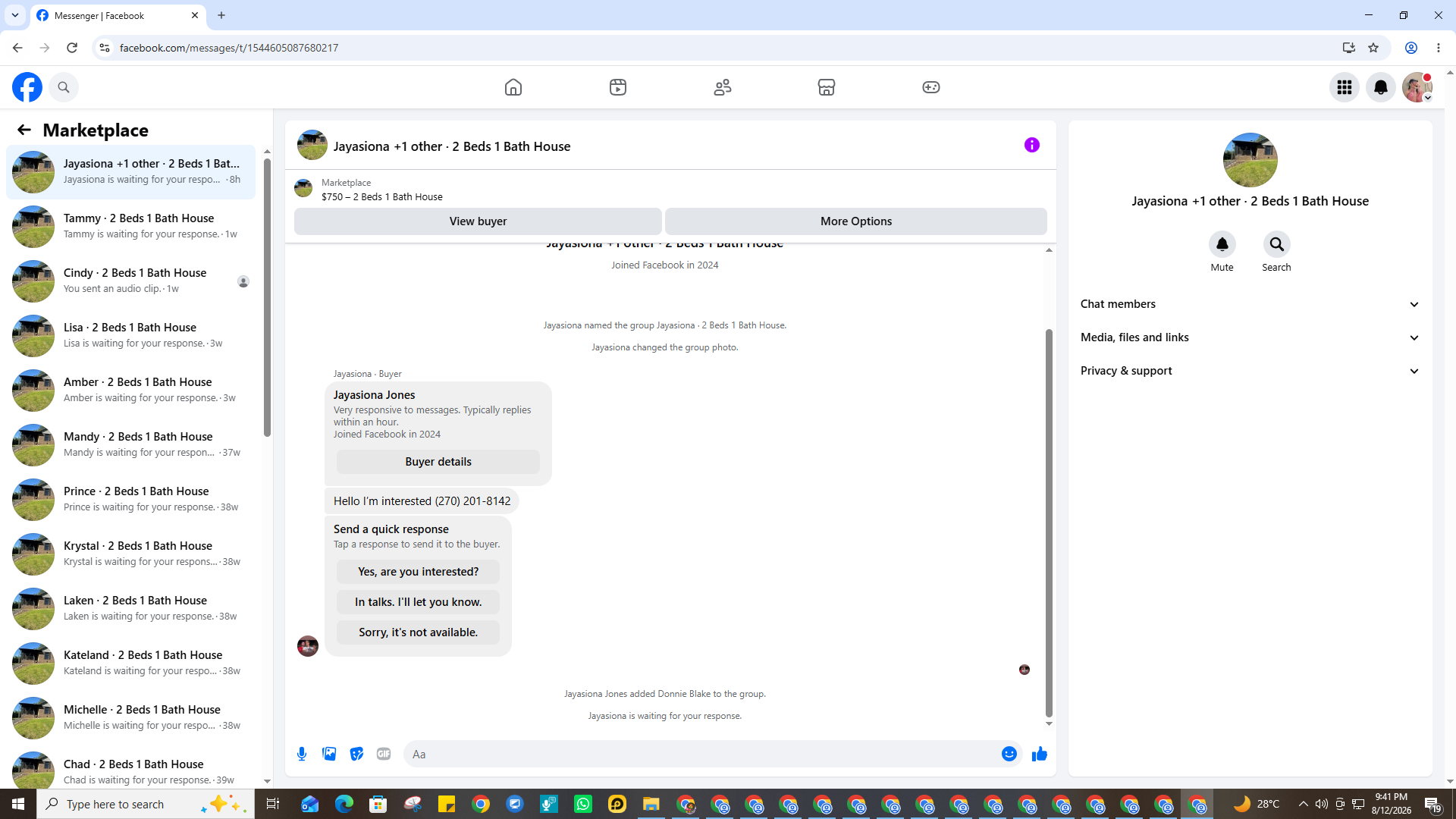Open the Friends icon
Viewport: 1456px width, 819px height.
723,87
